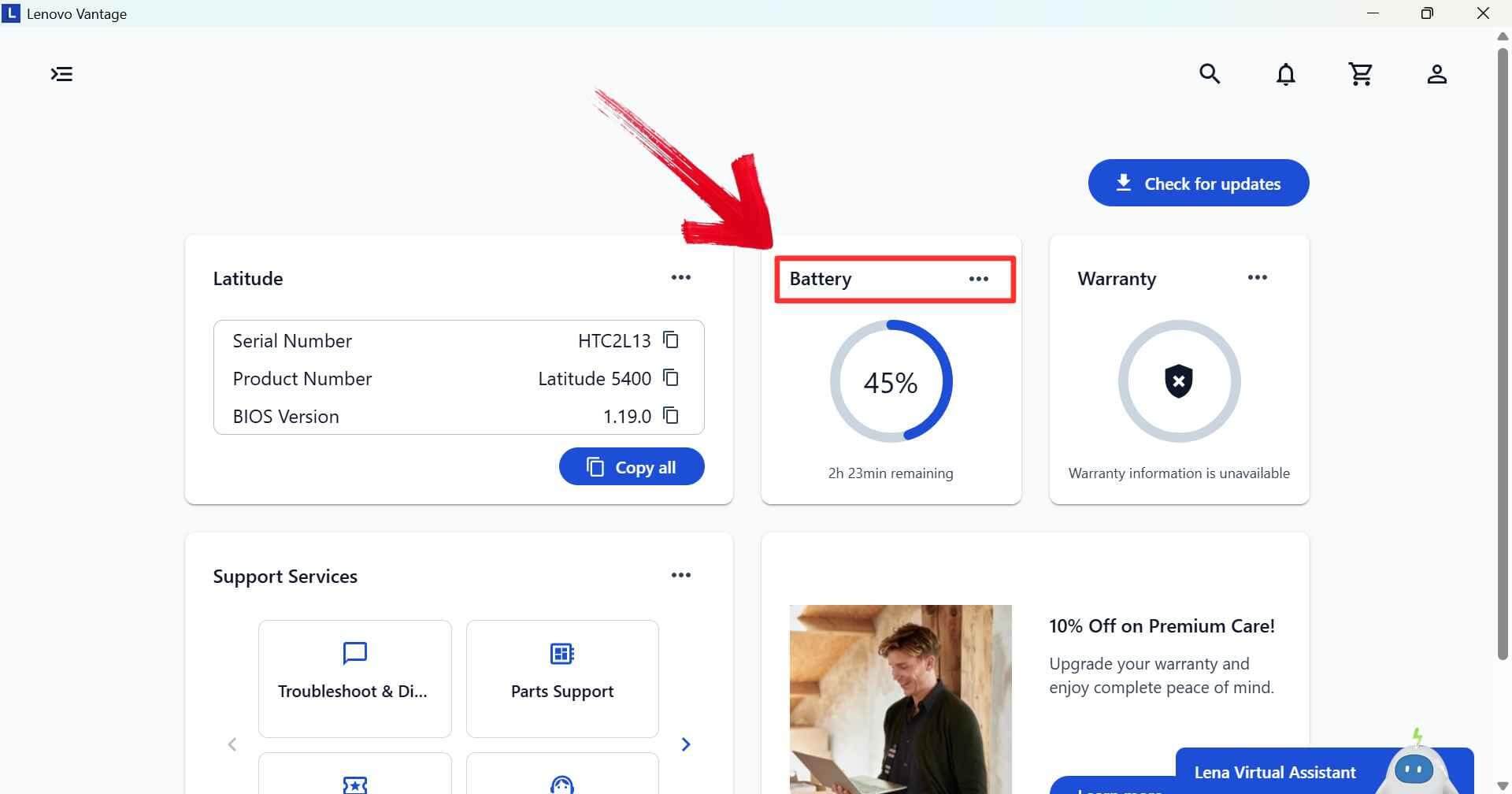Open Warranty card more options
1512x794 pixels.
click(x=1258, y=277)
